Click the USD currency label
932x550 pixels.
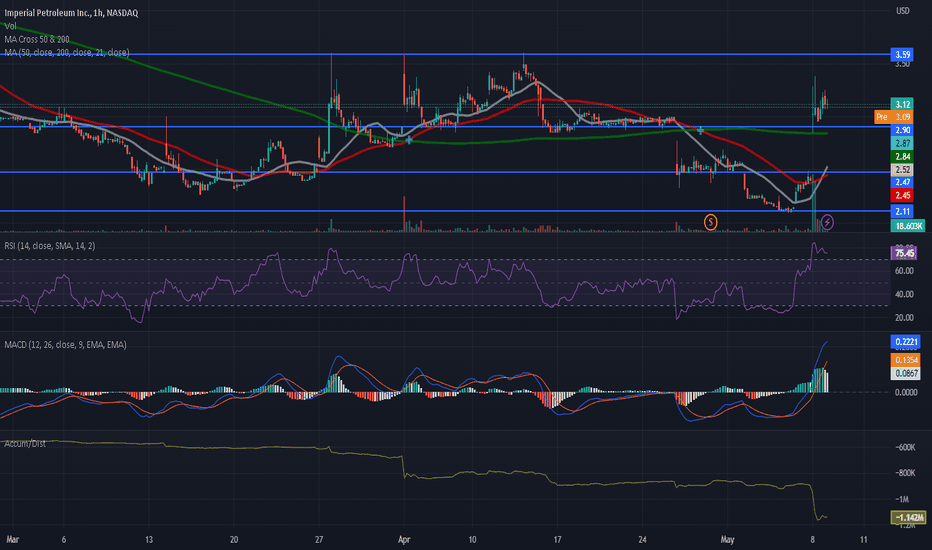[902, 11]
